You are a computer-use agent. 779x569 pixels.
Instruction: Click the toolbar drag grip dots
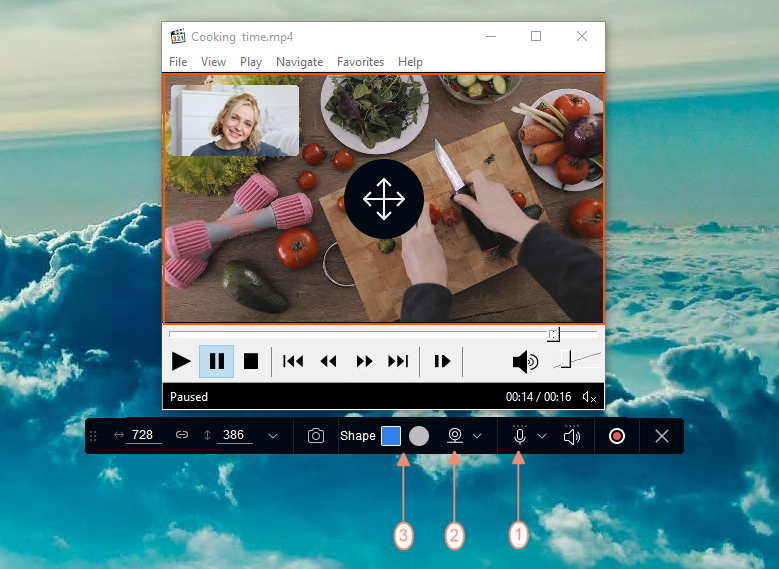tap(93, 436)
